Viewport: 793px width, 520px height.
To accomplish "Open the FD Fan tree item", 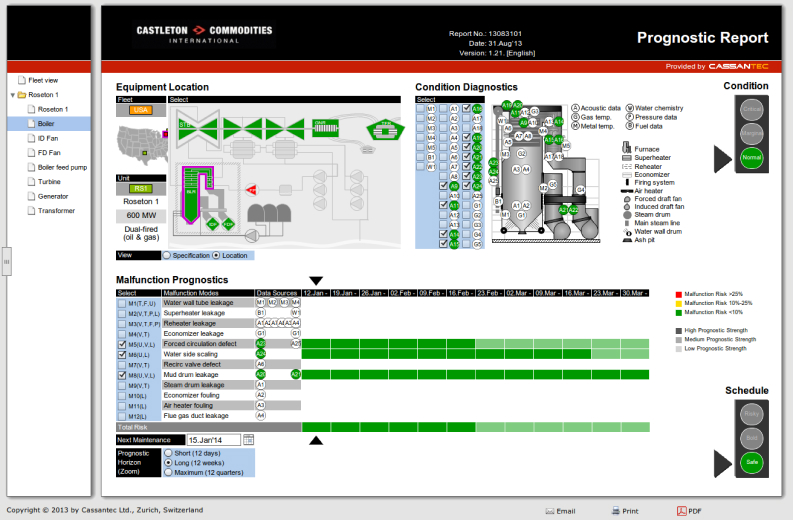I will coord(49,152).
